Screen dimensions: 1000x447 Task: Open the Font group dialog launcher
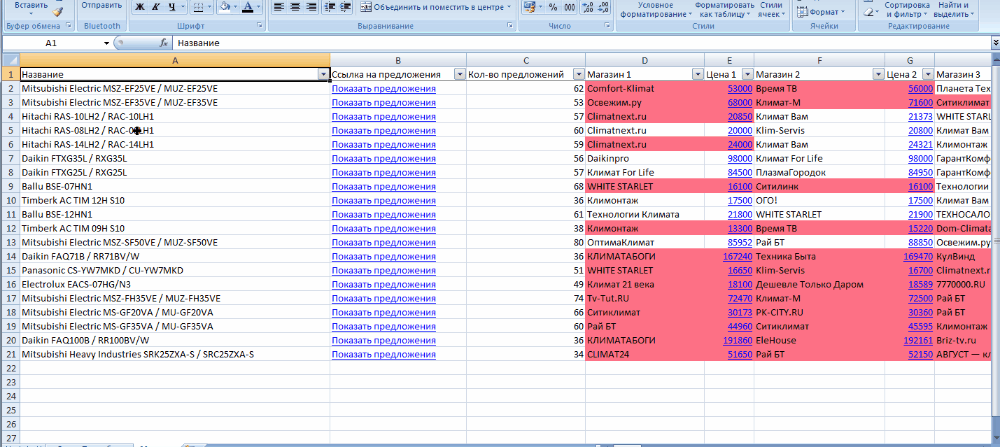260,26
